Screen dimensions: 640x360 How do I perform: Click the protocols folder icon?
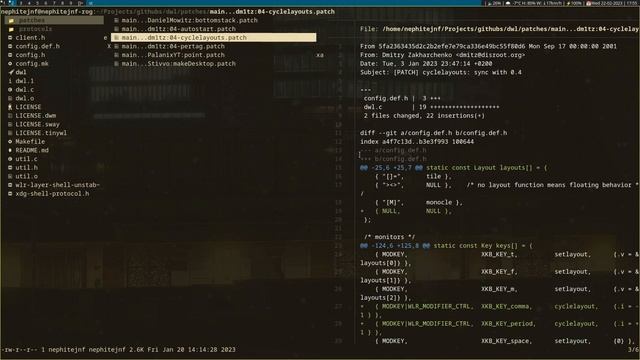point(11,29)
